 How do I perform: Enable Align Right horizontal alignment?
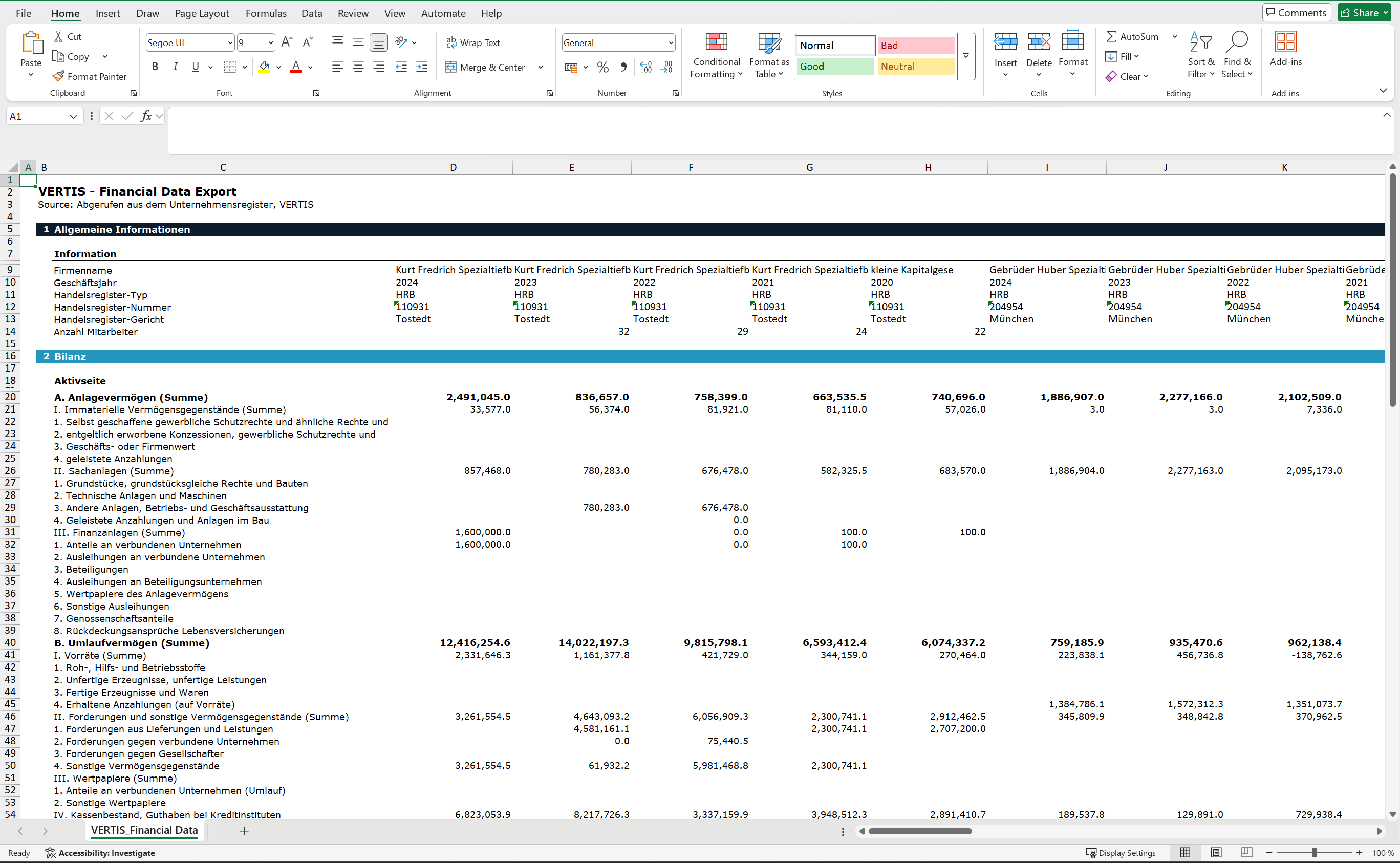[x=378, y=68]
